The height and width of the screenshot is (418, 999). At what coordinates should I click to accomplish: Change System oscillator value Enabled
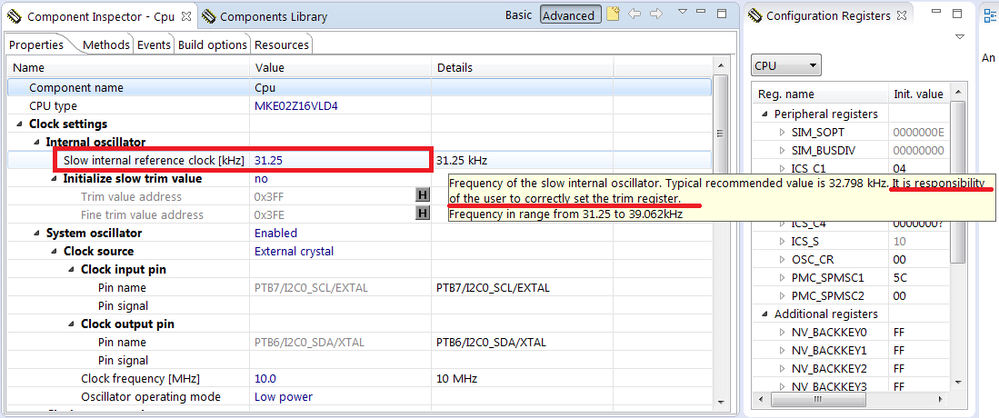point(341,233)
